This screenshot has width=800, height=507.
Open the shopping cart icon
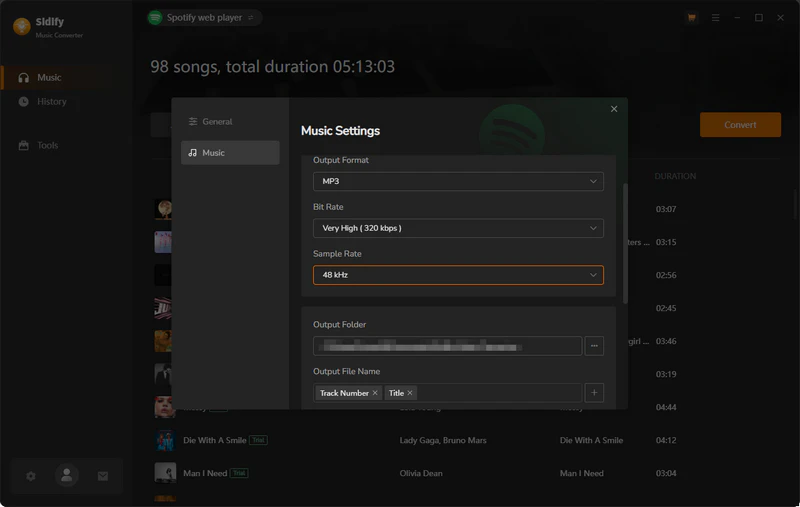click(x=691, y=17)
